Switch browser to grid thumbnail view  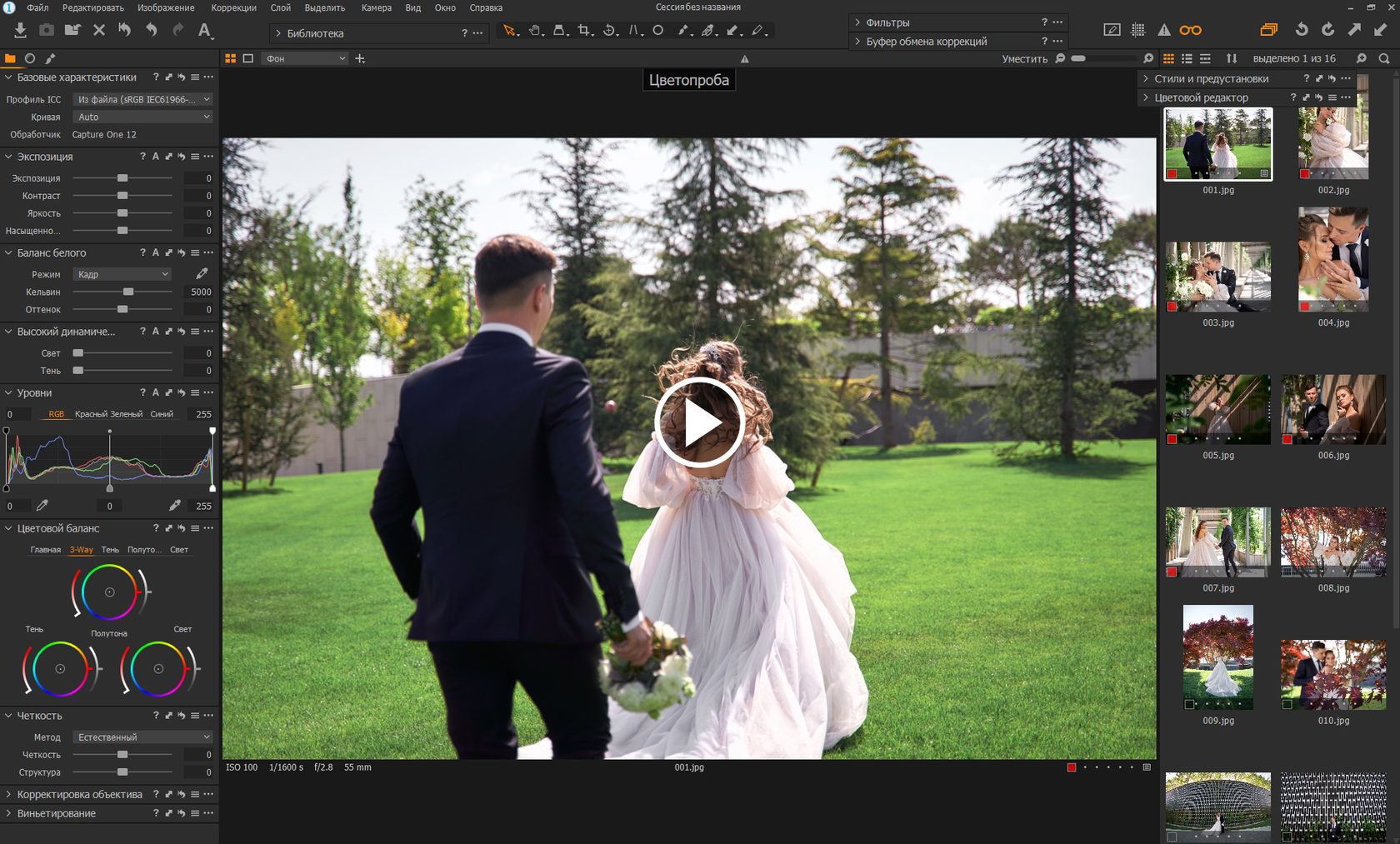(x=1168, y=58)
